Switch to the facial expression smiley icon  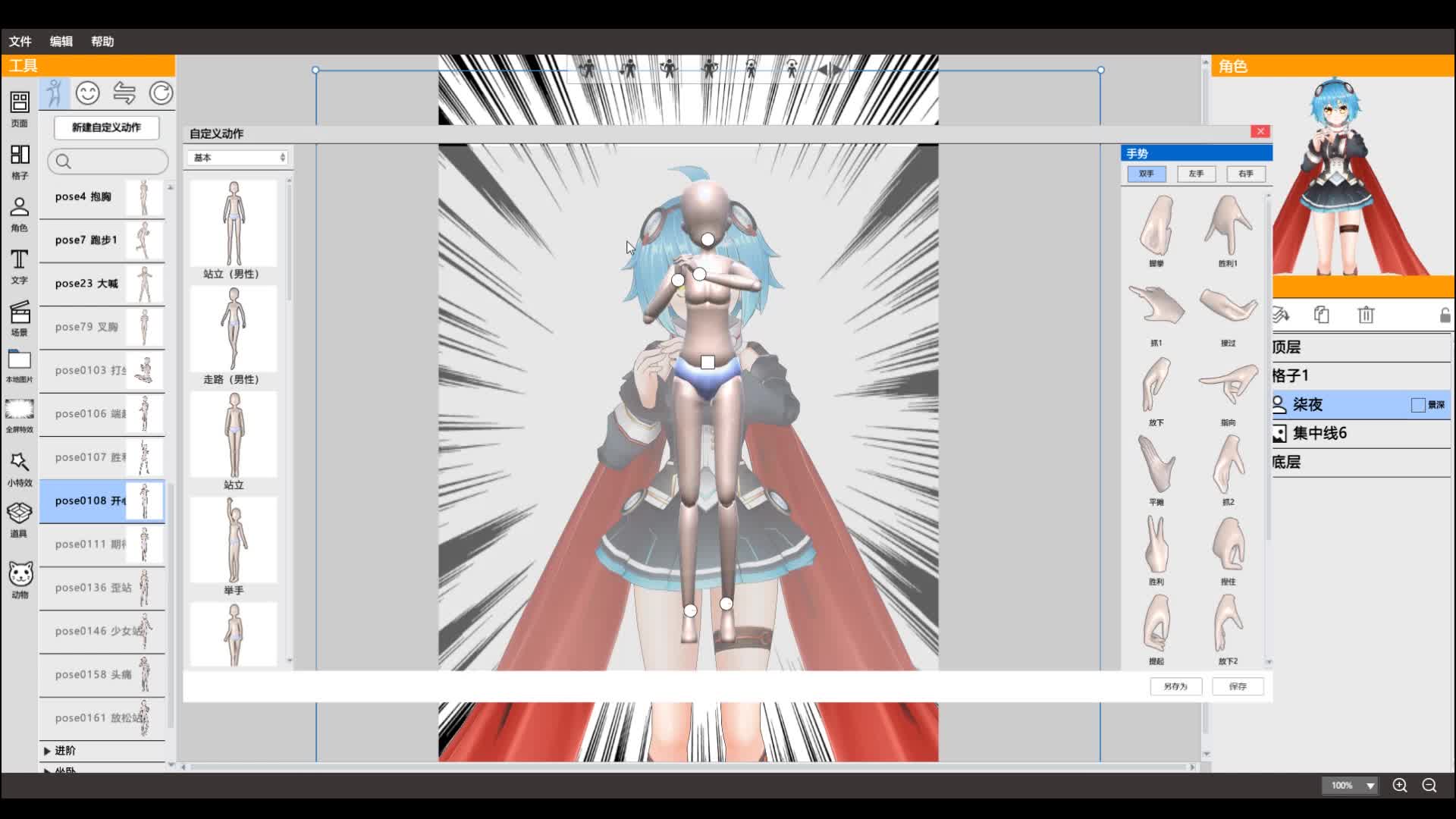pos(88,93)
